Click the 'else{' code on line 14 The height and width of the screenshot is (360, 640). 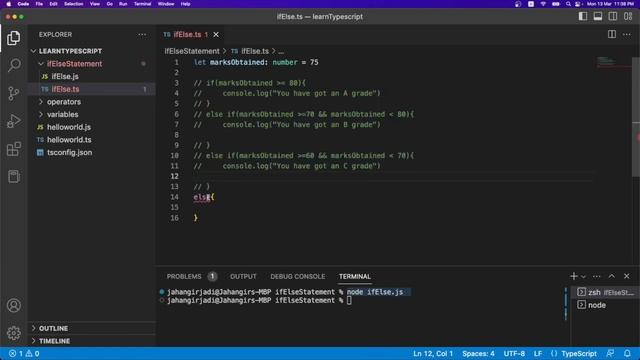coord(204,197)
